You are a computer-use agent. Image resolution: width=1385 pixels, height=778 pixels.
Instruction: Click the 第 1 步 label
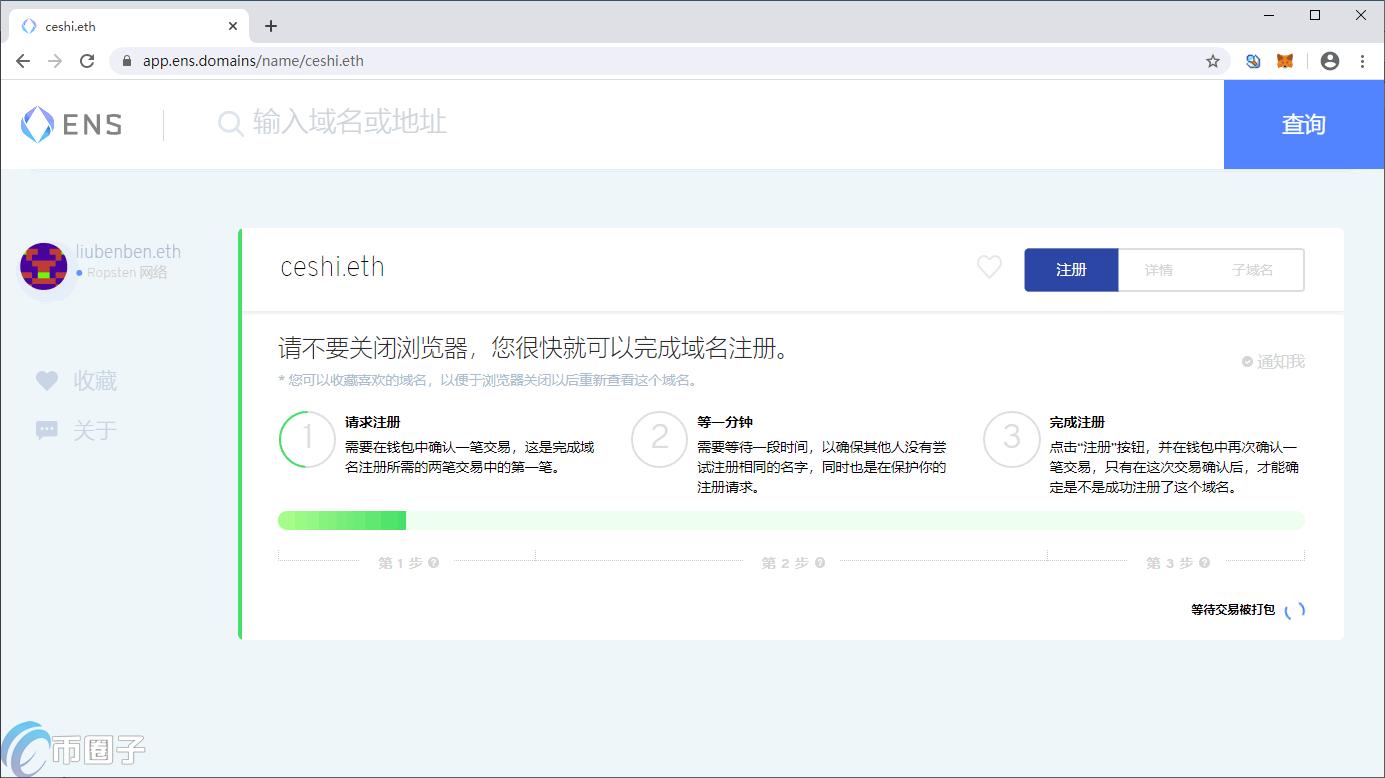(x=400, y=563)
